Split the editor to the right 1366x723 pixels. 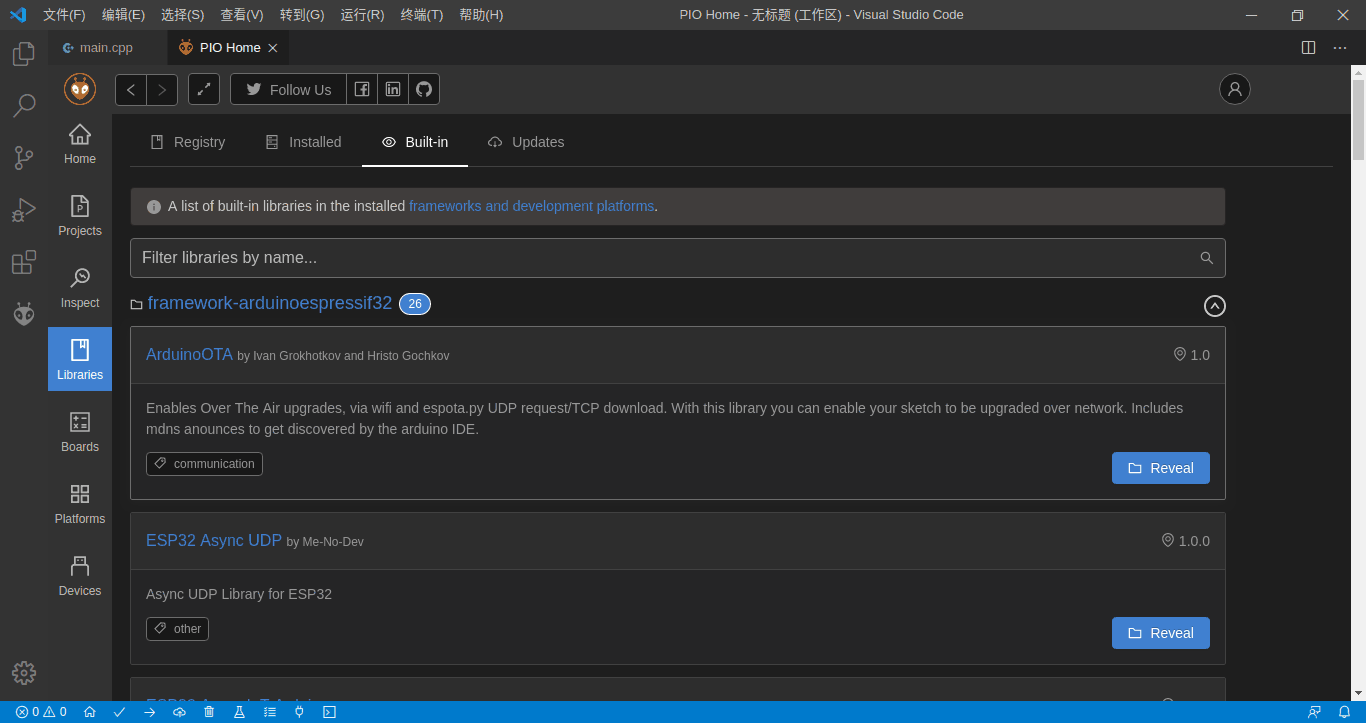pyautogui.click(x=1308, y=47)
